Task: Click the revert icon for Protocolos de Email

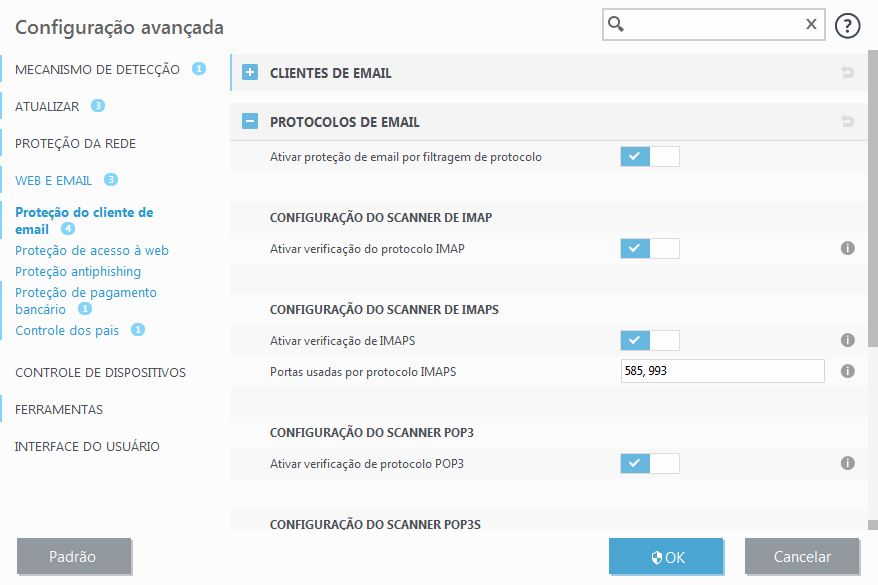Action: click(x=849, y=120)
